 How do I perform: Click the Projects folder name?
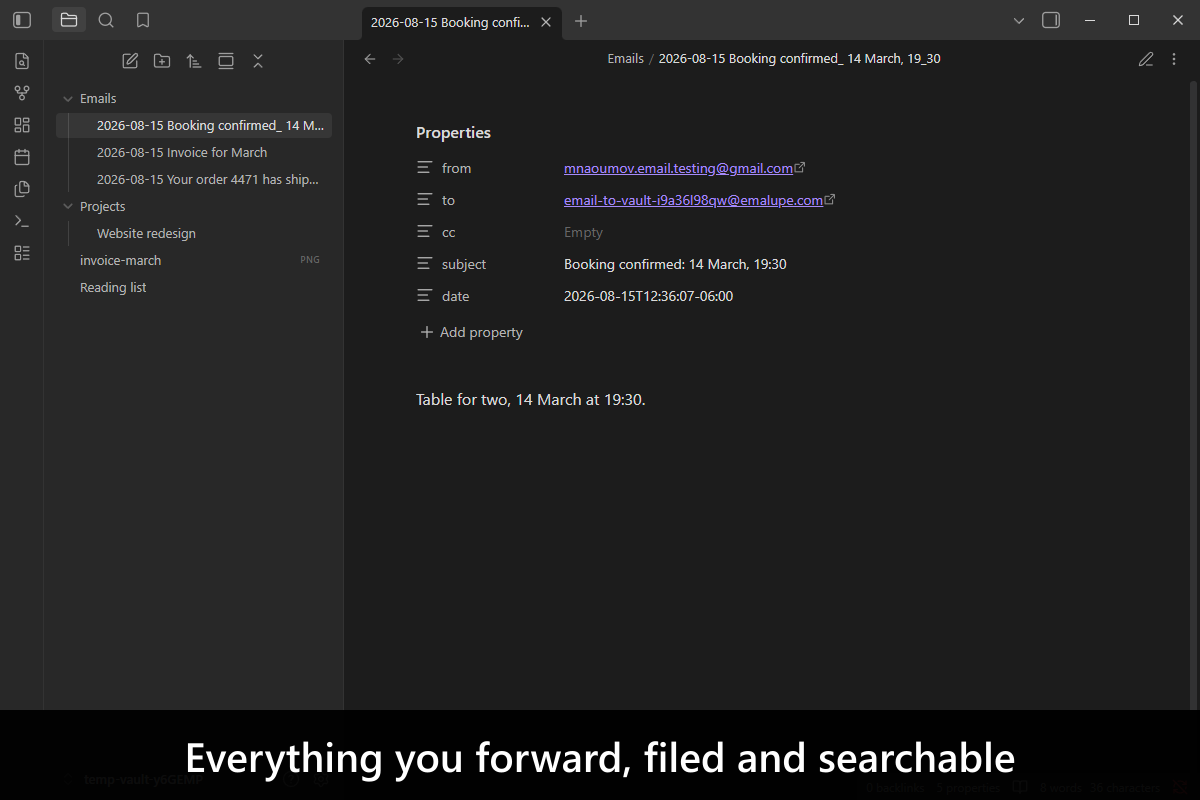click(x=103, y=207)
